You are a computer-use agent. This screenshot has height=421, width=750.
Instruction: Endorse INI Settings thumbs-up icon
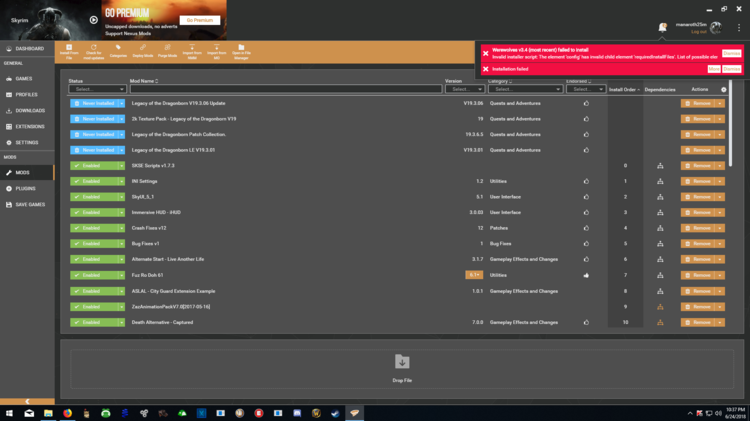pyautogui.click(x=586, y=181)
